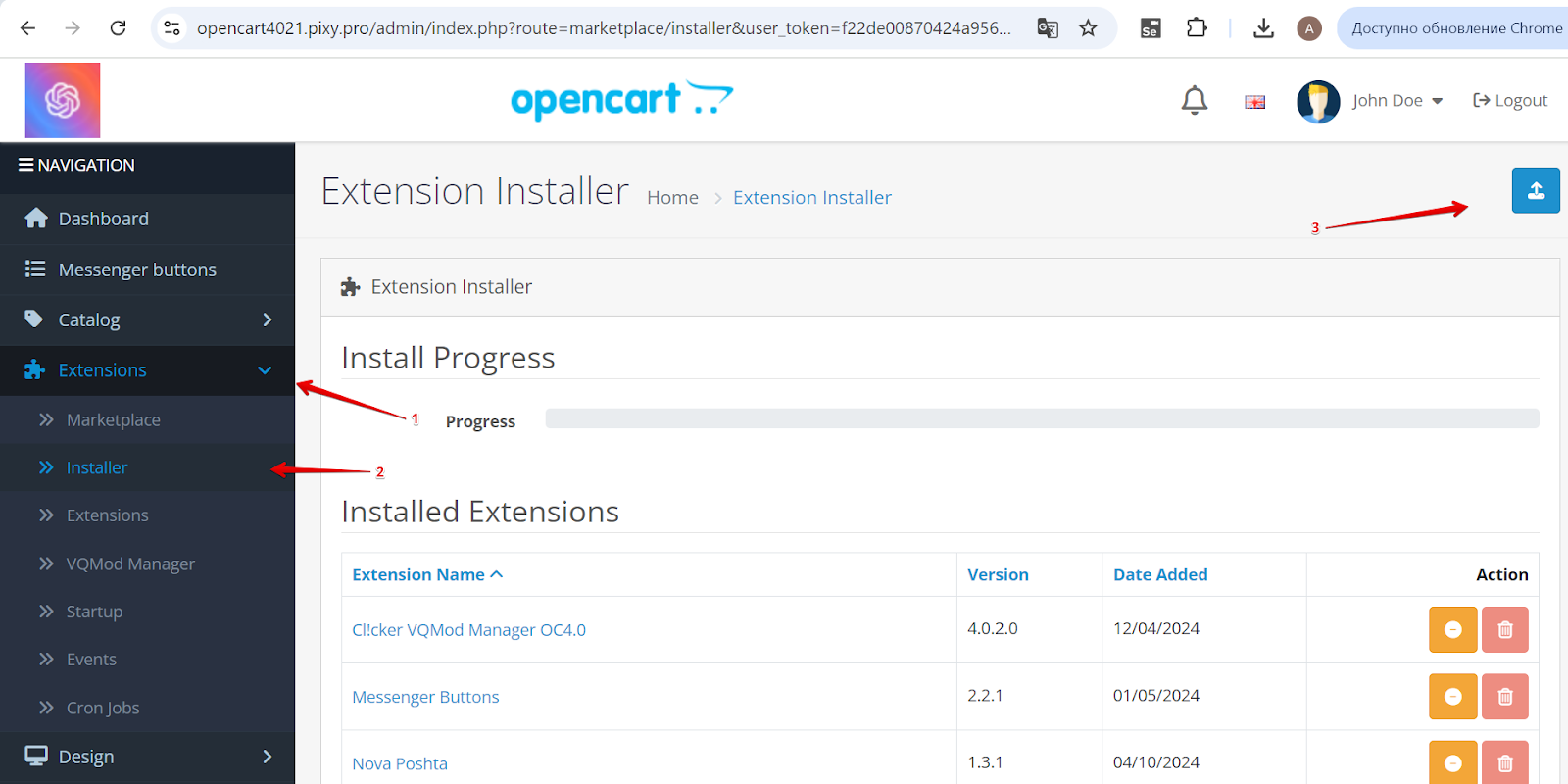Delete Messenger Buttons with trash button

point(1505,696)
